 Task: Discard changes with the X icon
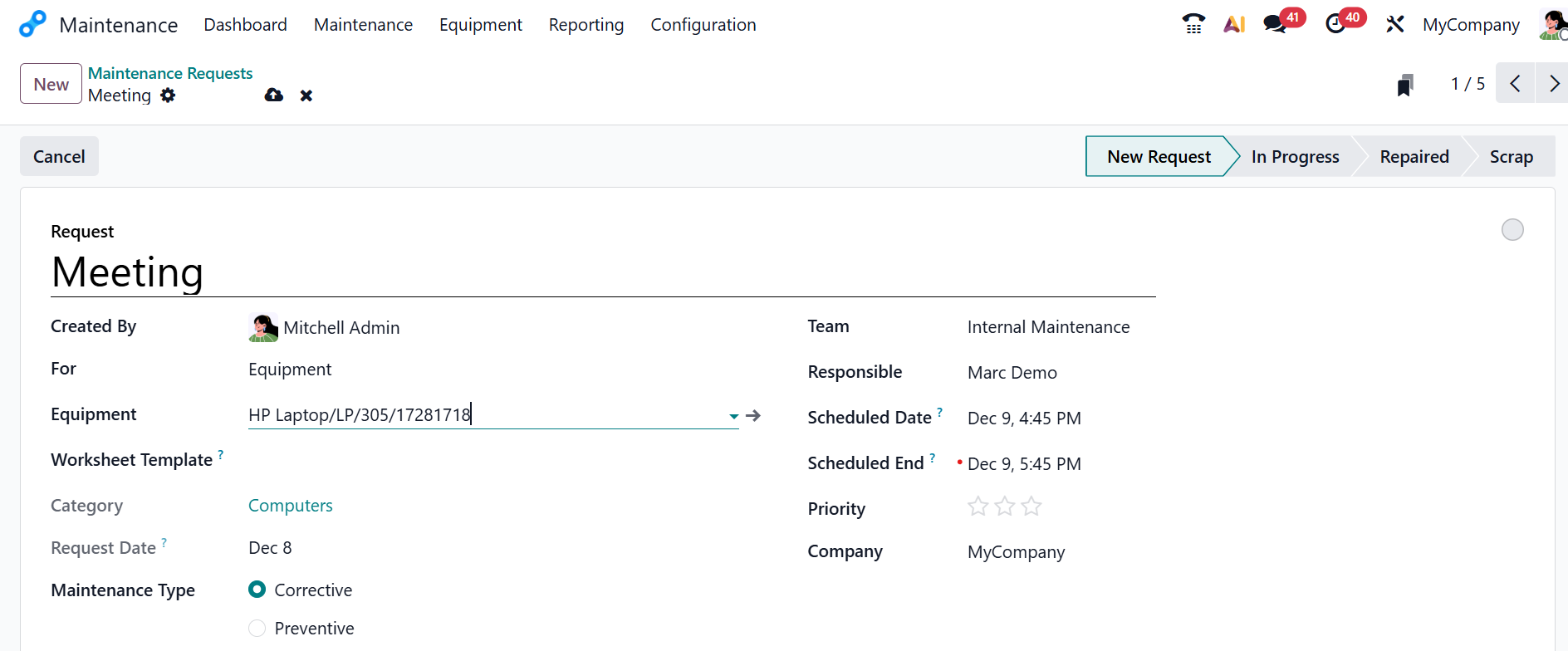pos(306,95)
